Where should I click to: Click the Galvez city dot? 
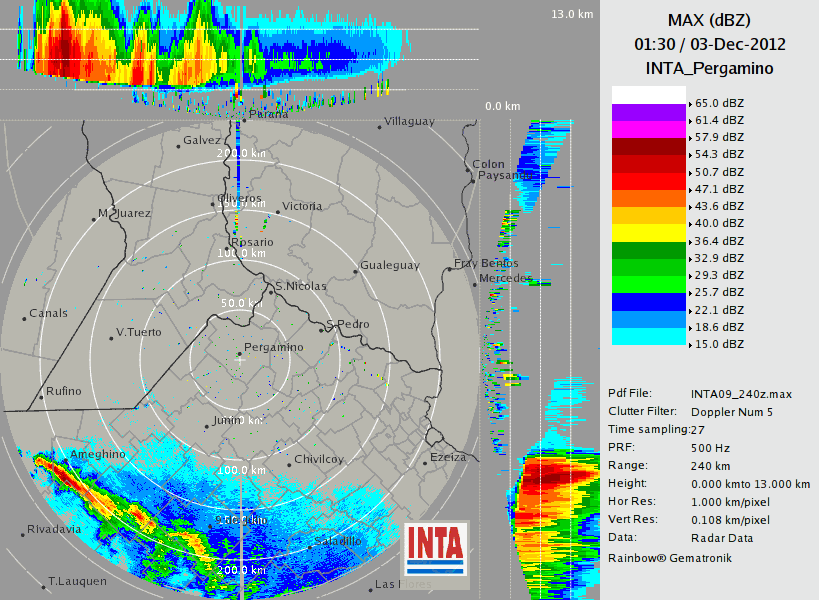[x=178, y=146]
